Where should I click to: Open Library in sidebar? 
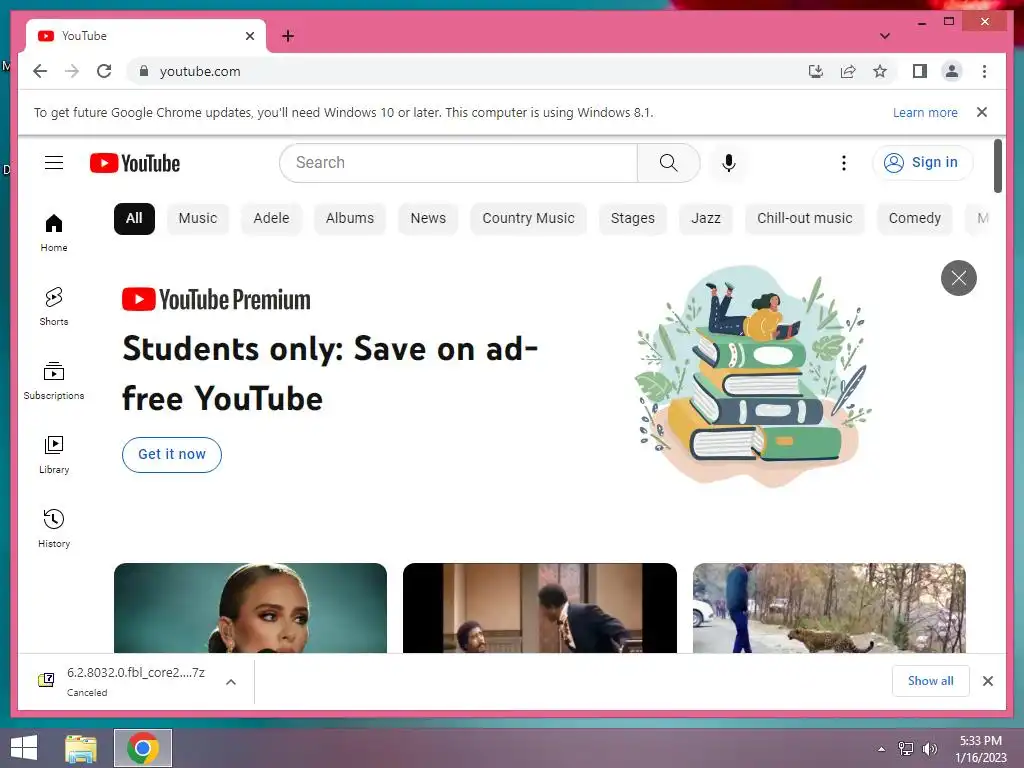tap(54, 455)
